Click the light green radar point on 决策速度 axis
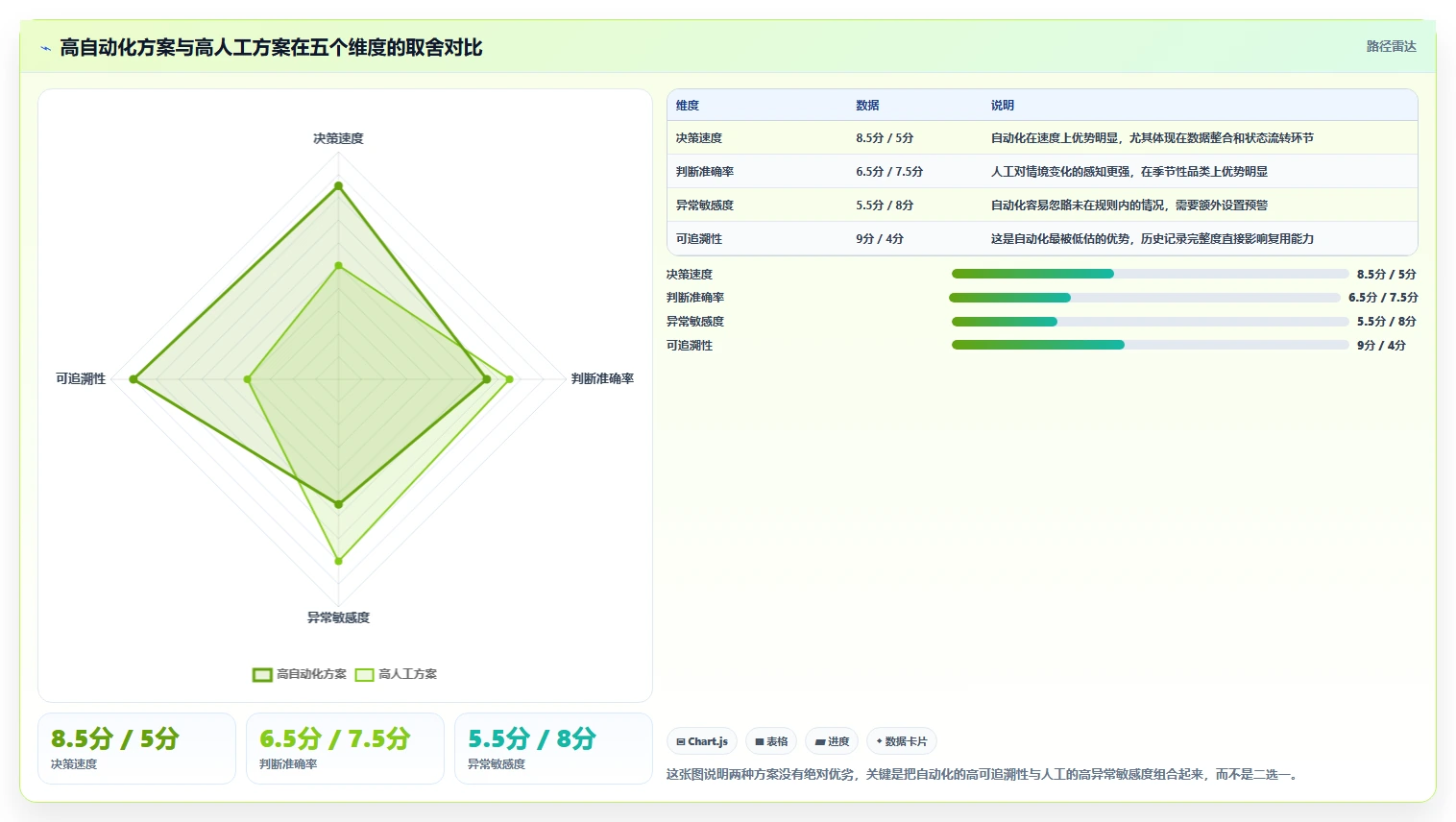This screenshot has height=822, width=1456. click(338, 265)
